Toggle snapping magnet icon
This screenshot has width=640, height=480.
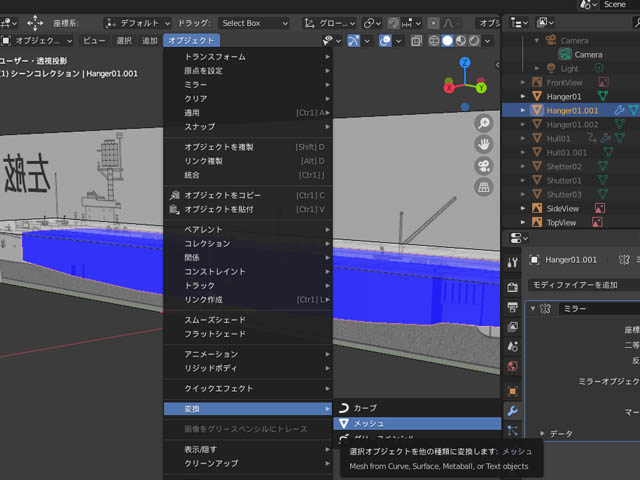tap(393, 23)
